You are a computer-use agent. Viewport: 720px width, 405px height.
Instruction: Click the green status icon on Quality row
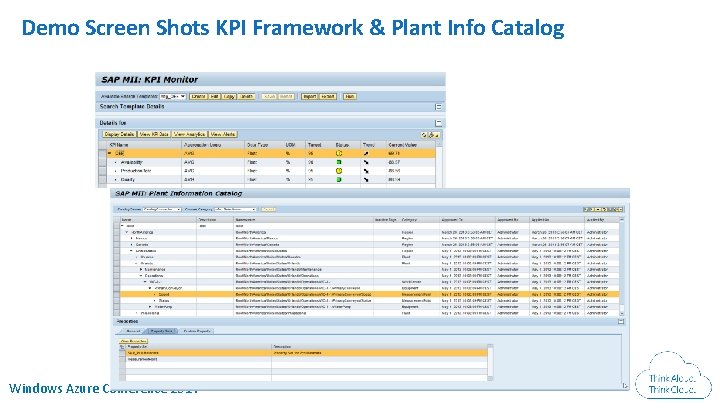click(339, 180)
